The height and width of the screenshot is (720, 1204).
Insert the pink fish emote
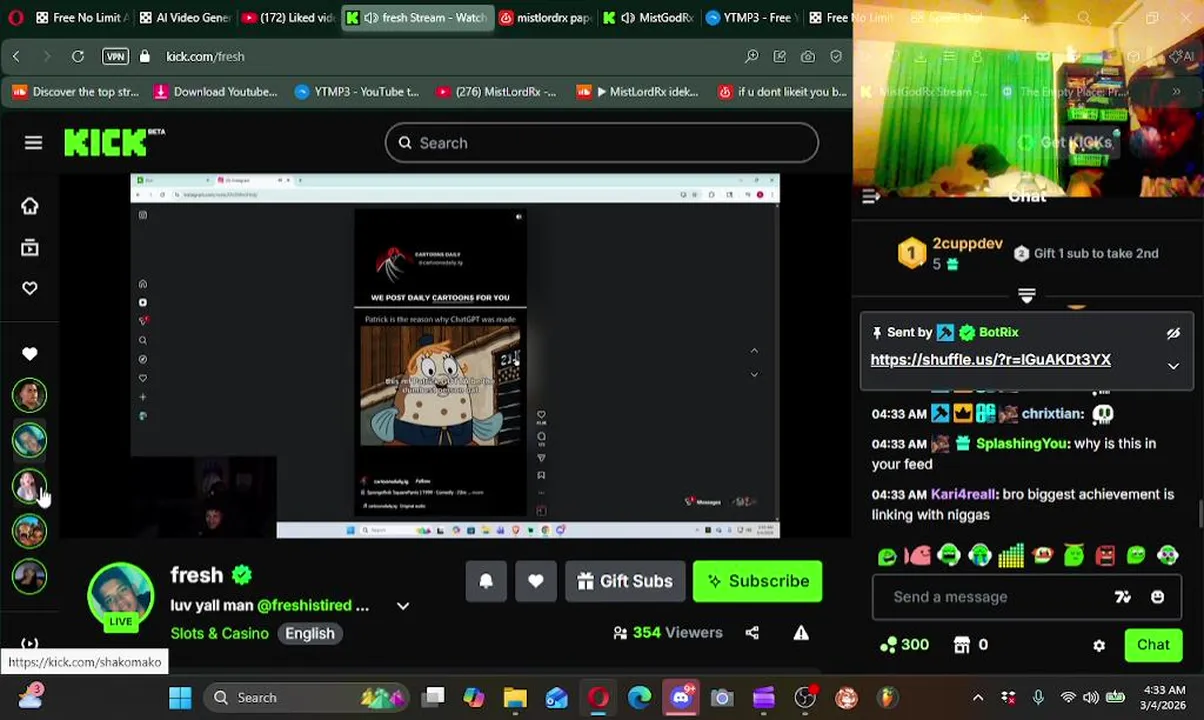917,555
